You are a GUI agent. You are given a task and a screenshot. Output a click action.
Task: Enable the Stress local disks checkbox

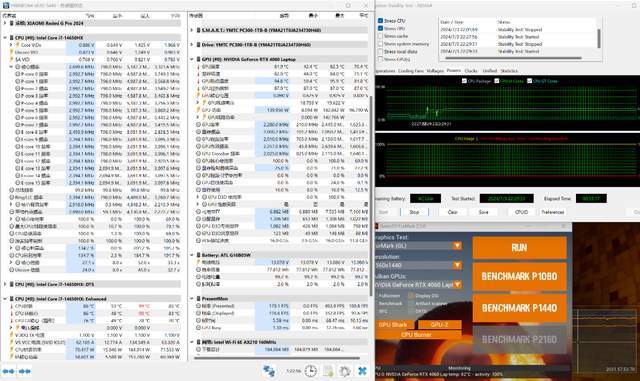point(380,51)
